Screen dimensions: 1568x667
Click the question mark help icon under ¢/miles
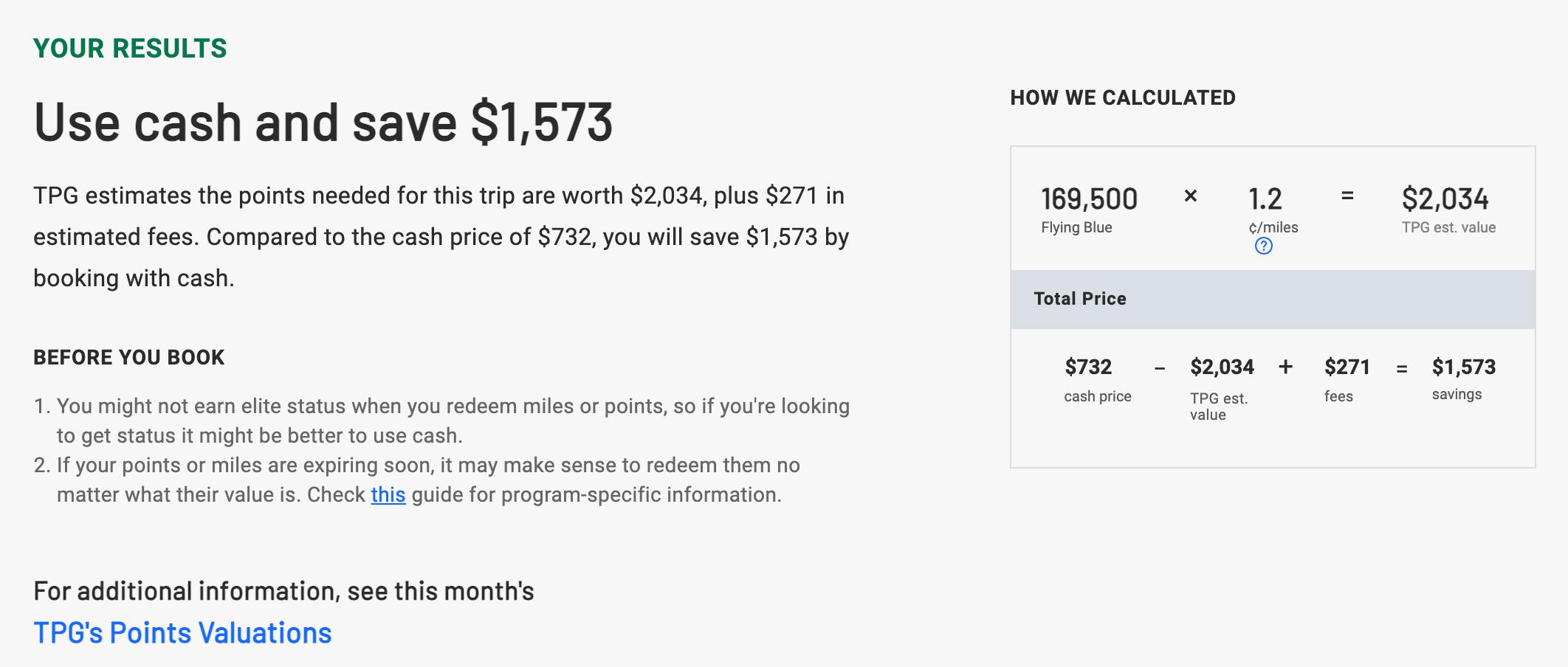[x=1263, y=246]
